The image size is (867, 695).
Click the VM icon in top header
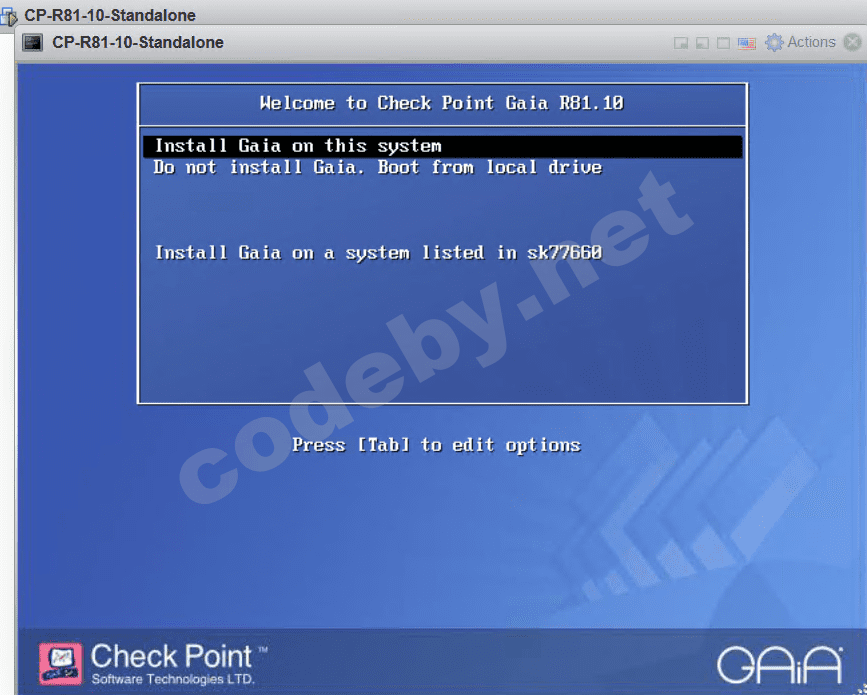pyautogui.click(x=9, y=17)
